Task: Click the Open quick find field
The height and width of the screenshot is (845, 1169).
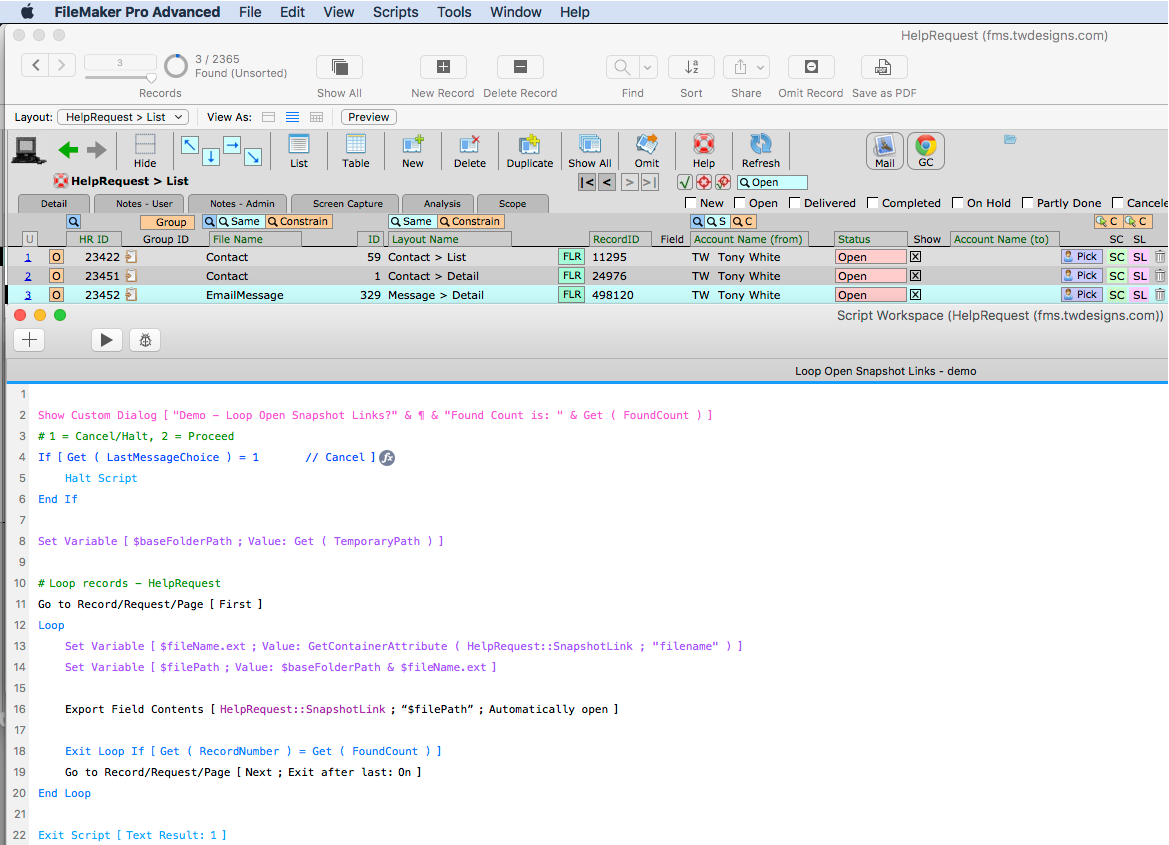Action: click(x=772, y=182)
